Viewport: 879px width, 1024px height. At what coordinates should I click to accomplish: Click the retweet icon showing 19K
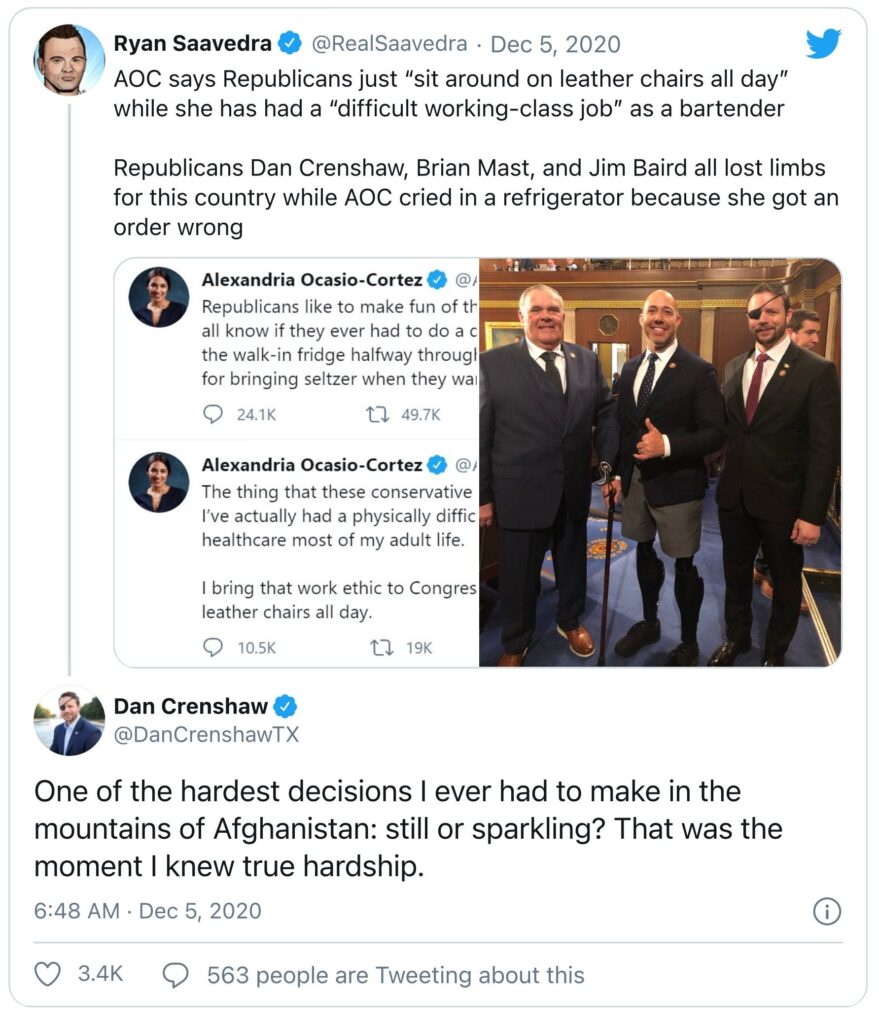[381, 647]
